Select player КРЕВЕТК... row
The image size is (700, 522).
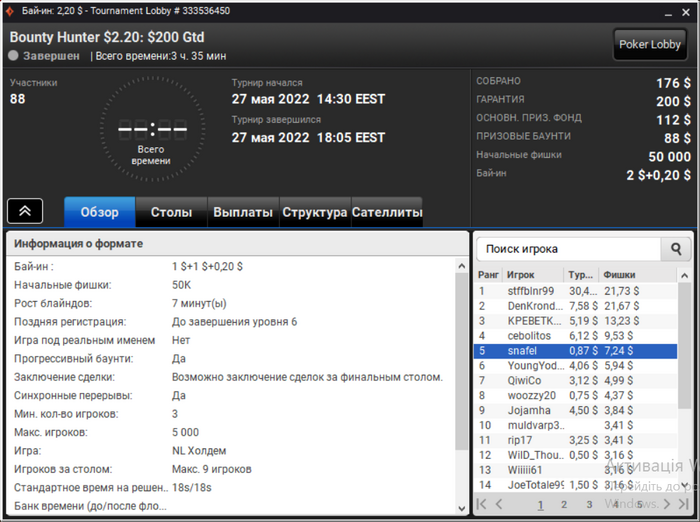click(x=575, y=321)
